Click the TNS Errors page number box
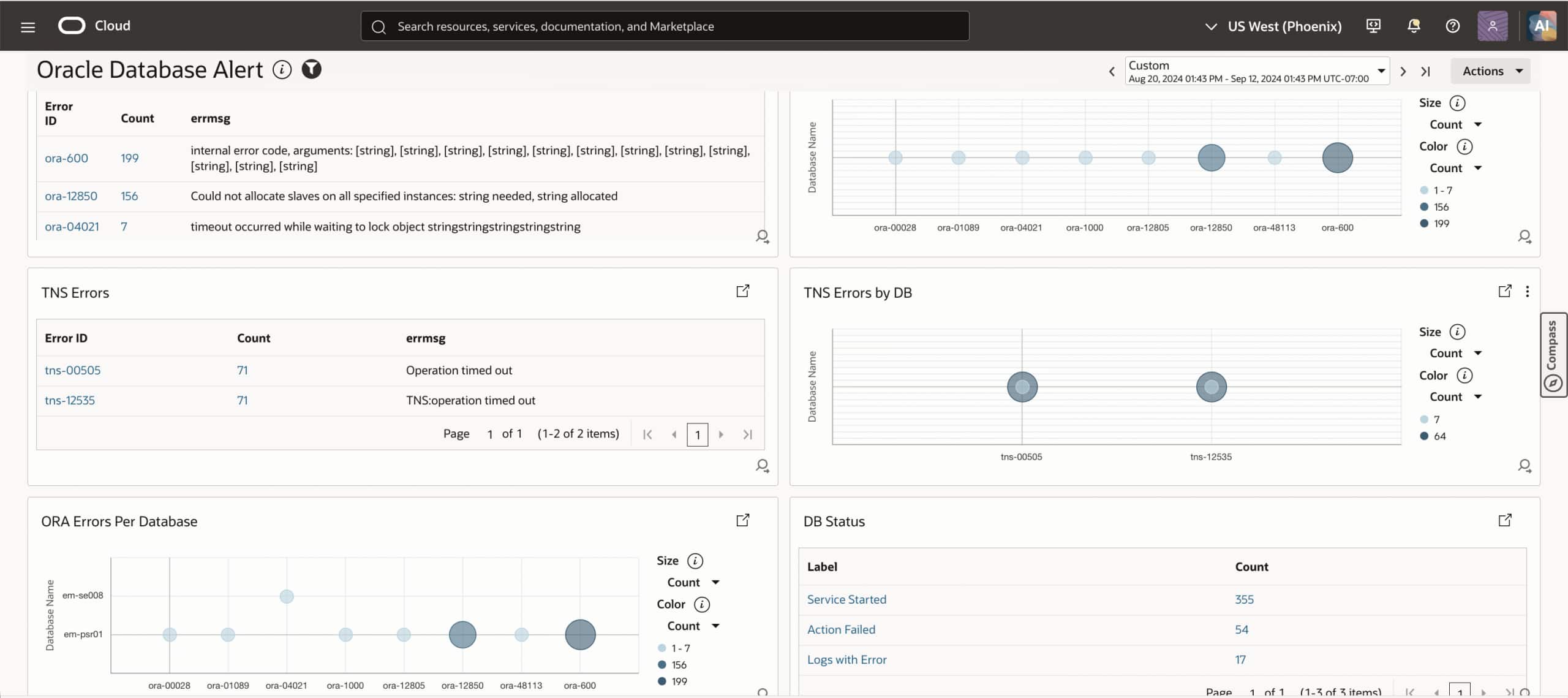Viewport: 1568px width, 698px height. coord(698,434)
